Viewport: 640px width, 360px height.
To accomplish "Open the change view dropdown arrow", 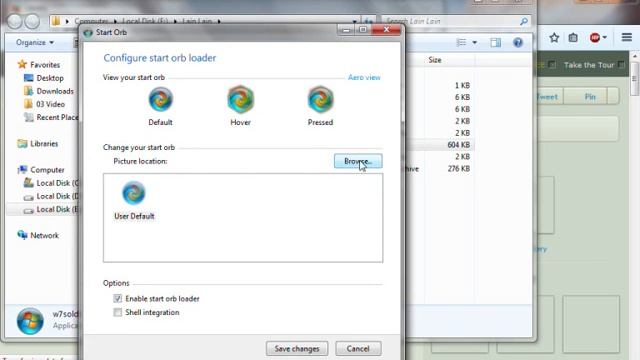I will [475, 42].
